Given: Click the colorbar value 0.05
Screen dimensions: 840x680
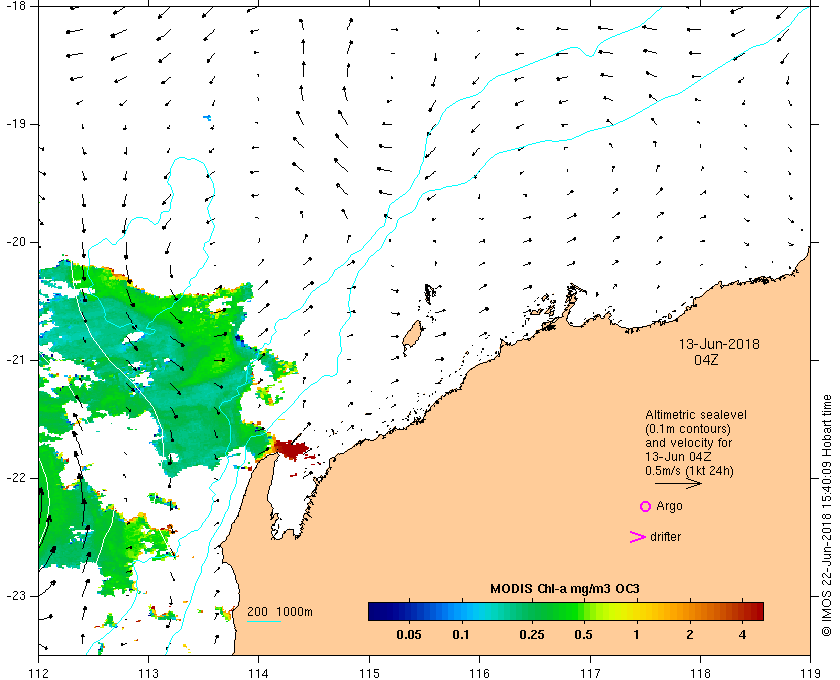Looking at the screenshot, I should (x=409, y=635).
